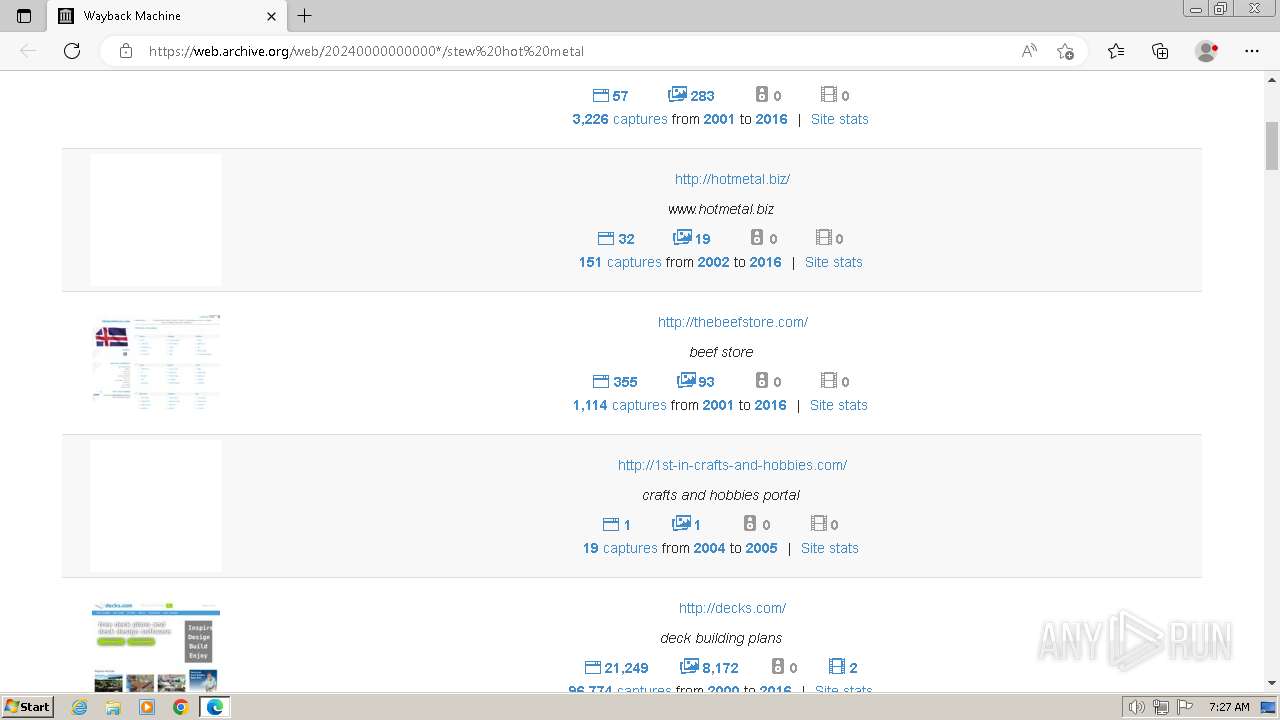View Site stats for thebeefstore.com
The width and height of the screenshot is (1280, 720).
point(839,405)
